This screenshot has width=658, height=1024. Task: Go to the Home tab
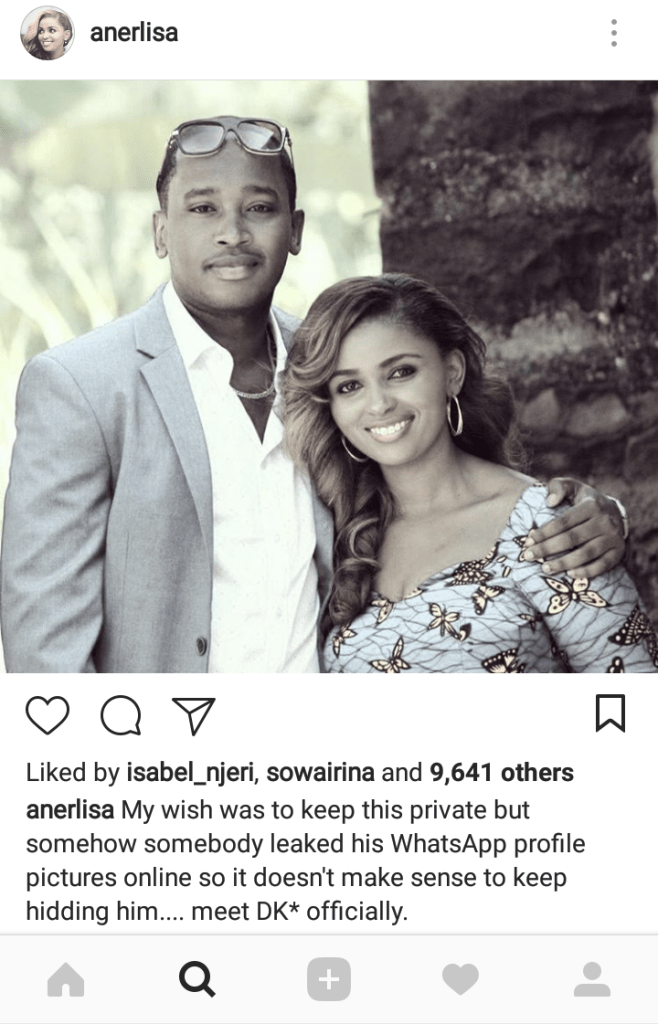[66, 980]
